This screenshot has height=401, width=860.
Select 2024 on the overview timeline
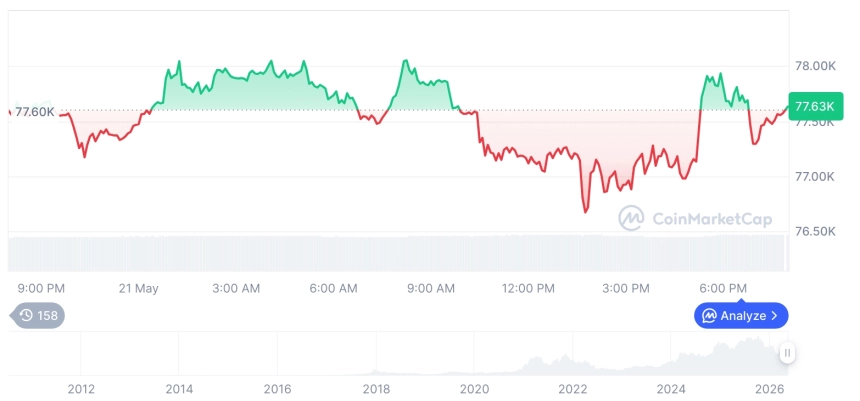[x=671, y=389]
